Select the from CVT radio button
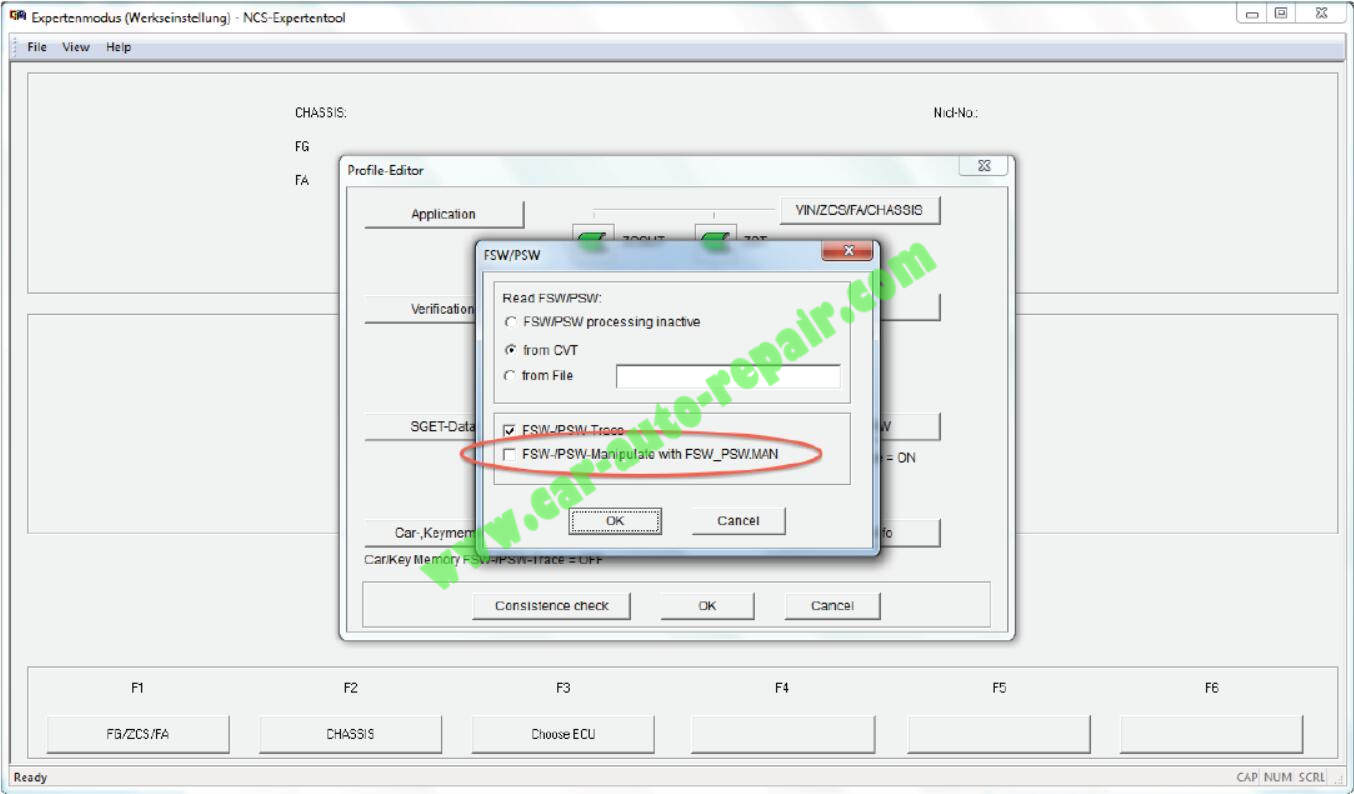Screen dimensions: 1354x794 pyautogui.click(x=512, y=350)
